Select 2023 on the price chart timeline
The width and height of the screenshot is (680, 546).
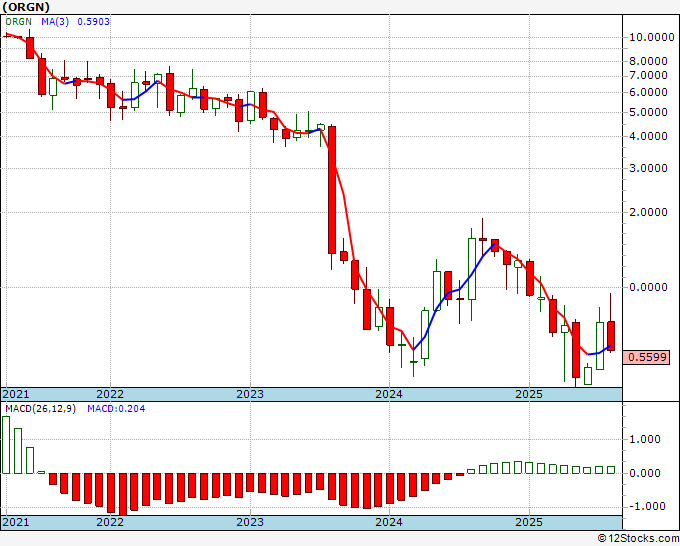[250, 394]
